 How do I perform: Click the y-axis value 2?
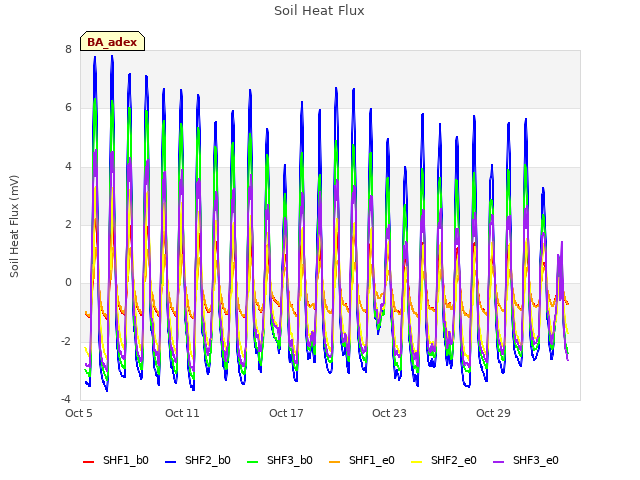68,224
